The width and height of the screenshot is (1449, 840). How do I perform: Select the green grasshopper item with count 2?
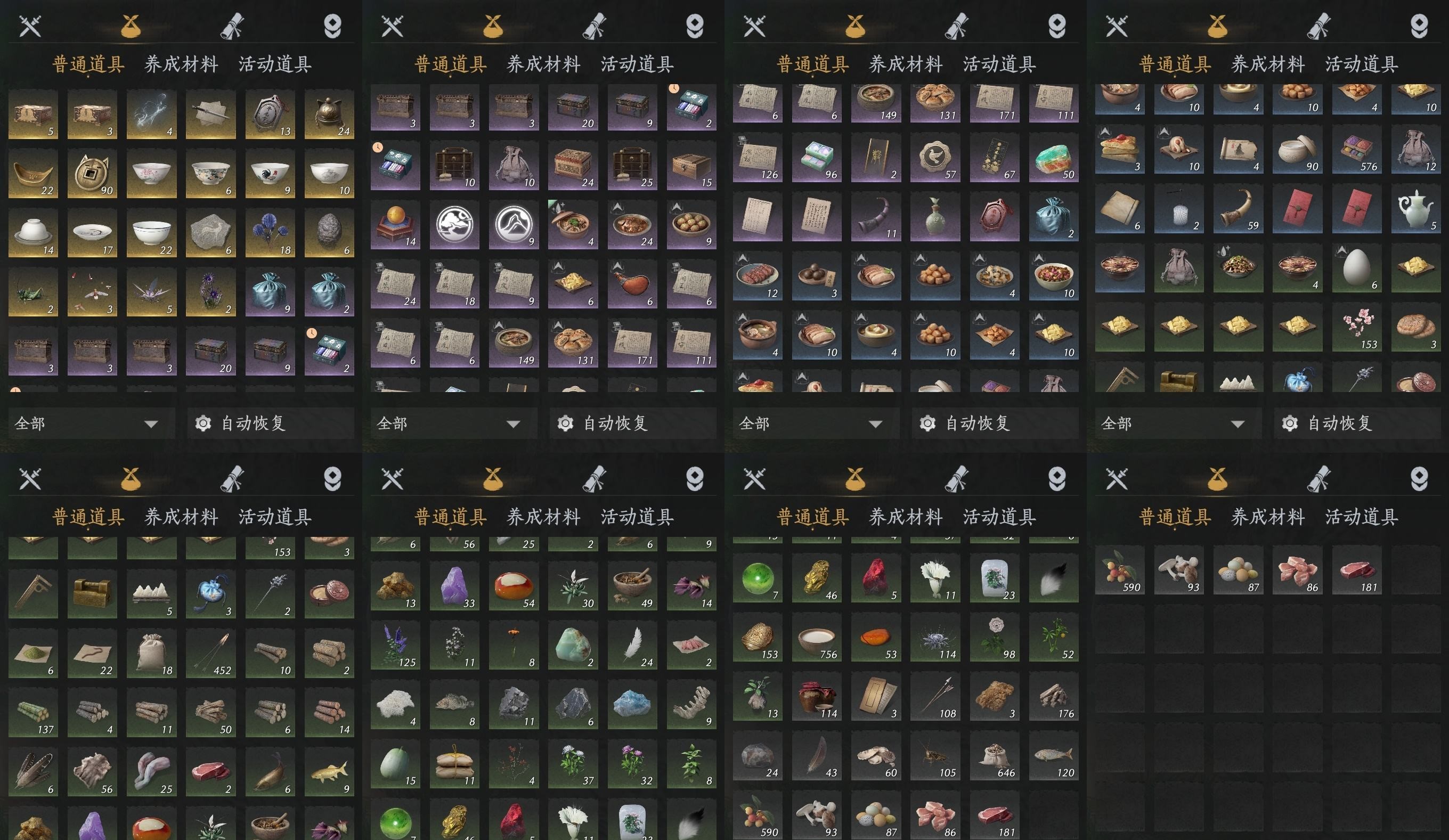coord(33,292)
